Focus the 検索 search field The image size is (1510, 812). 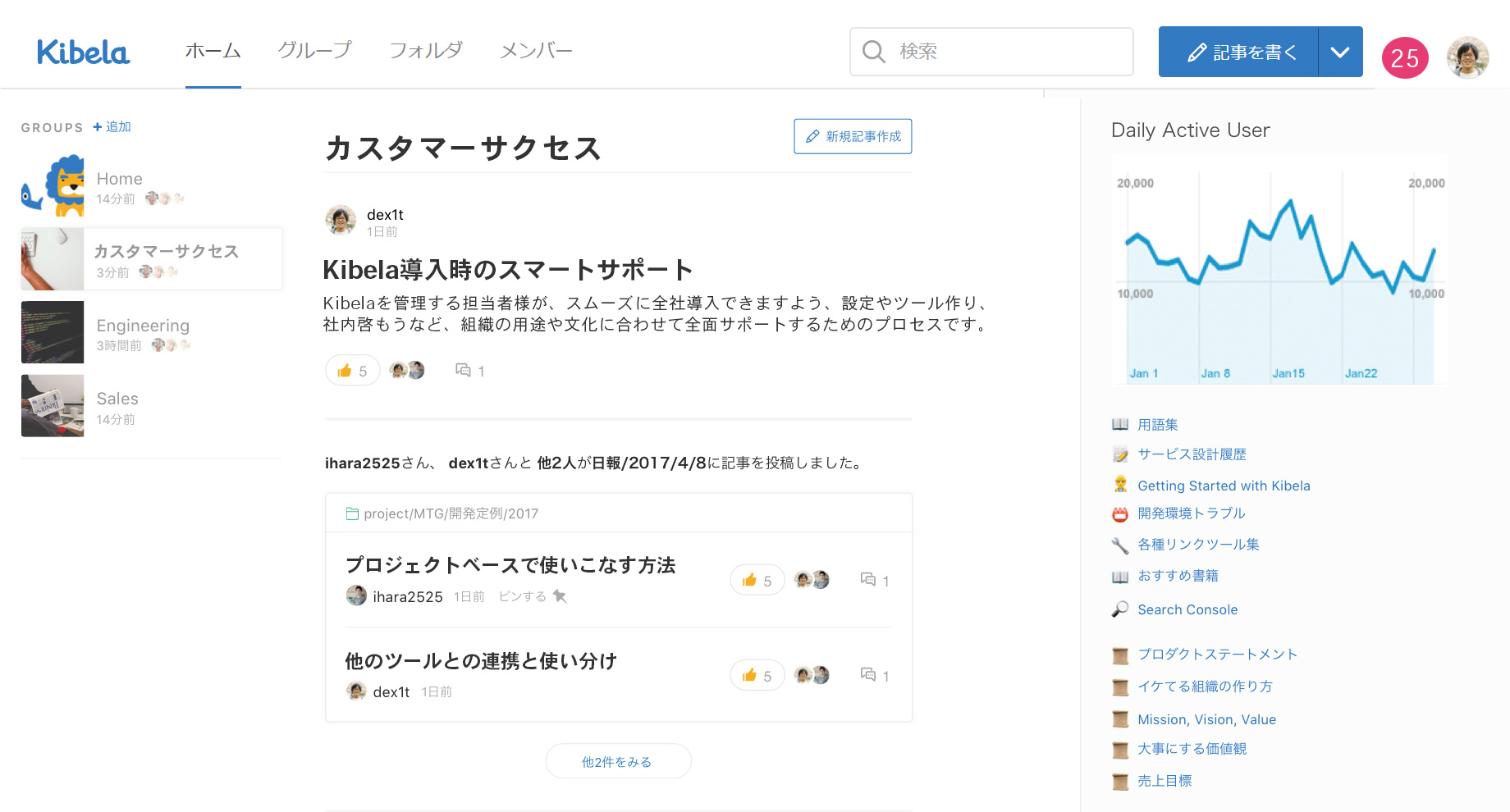pyautogui.click(x=991, y=52)
